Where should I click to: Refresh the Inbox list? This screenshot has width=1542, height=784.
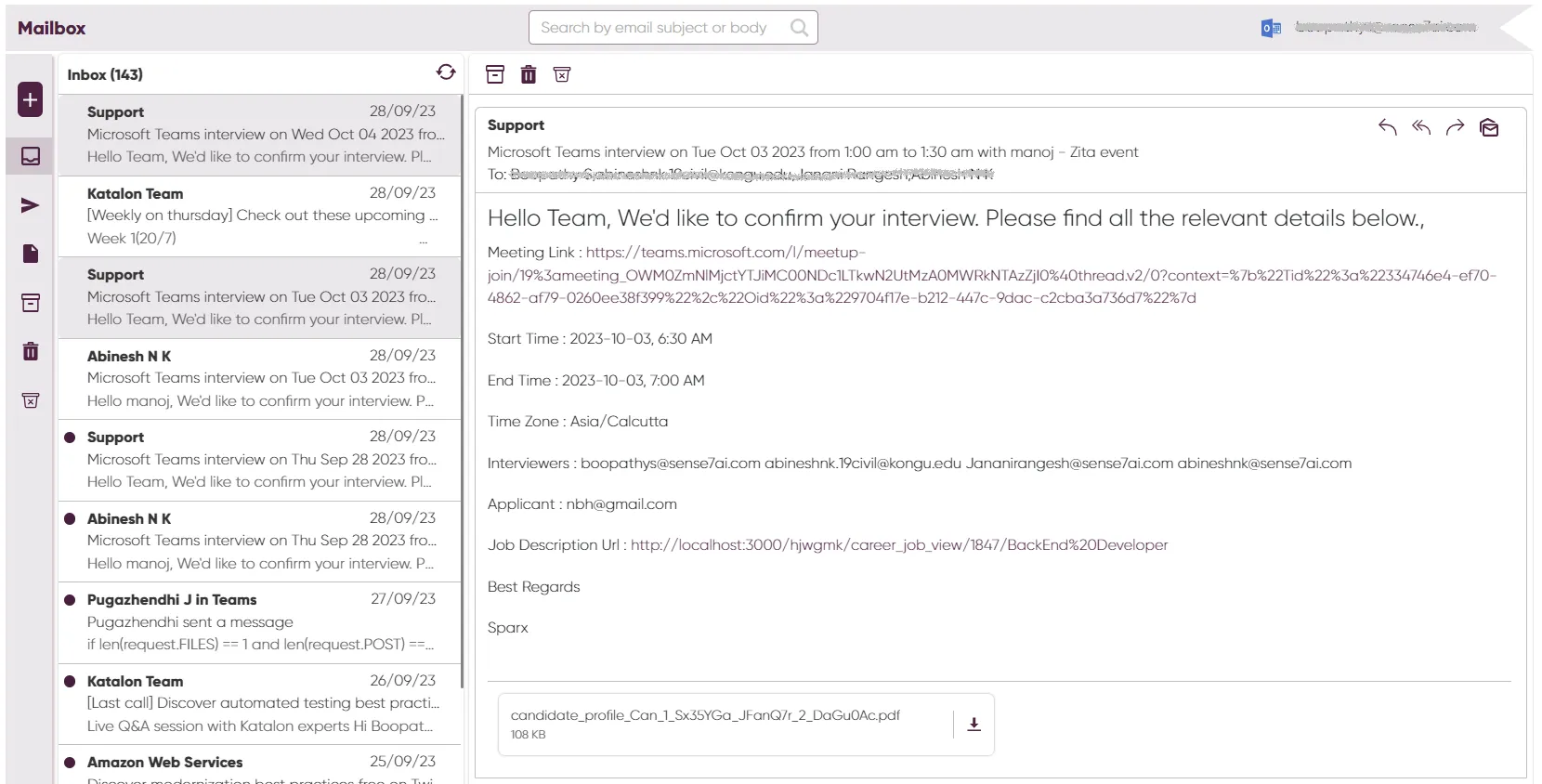pos(446,72)
